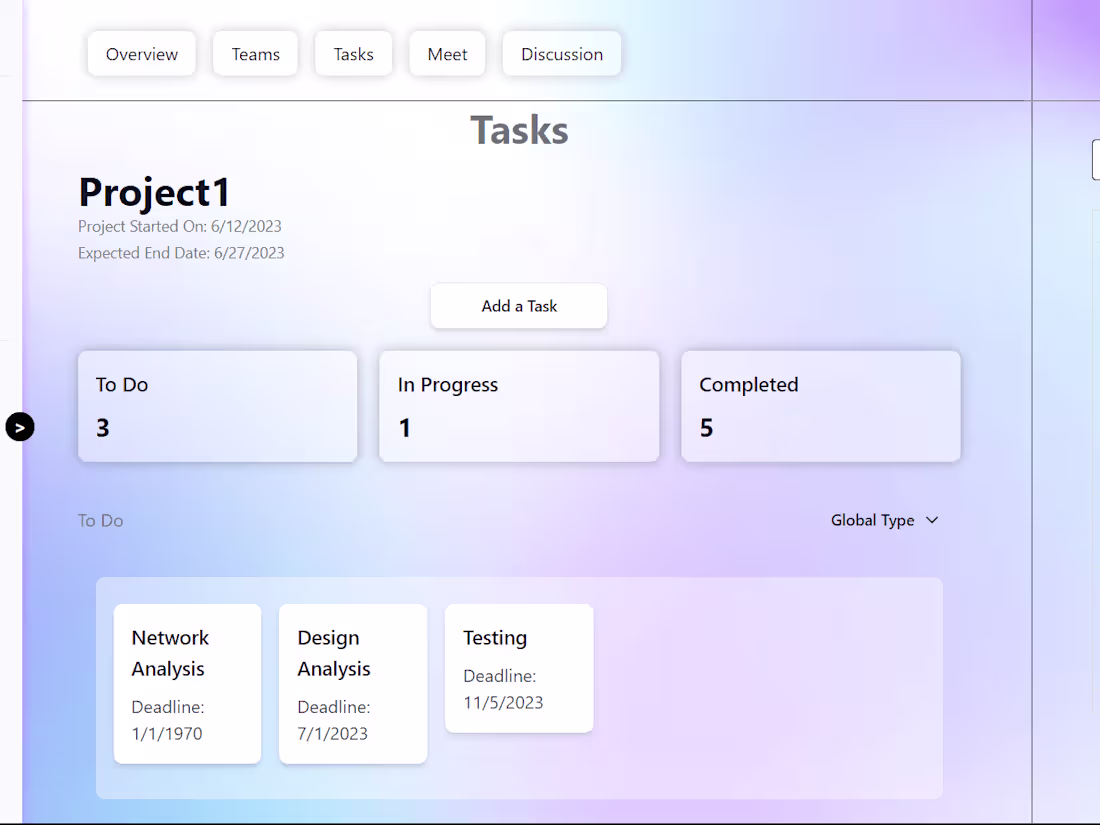Click the Project1 heading
Image resolution: width=1100 pixels, height=825 pixels.
pyautogui.click(x=154, y=192)
